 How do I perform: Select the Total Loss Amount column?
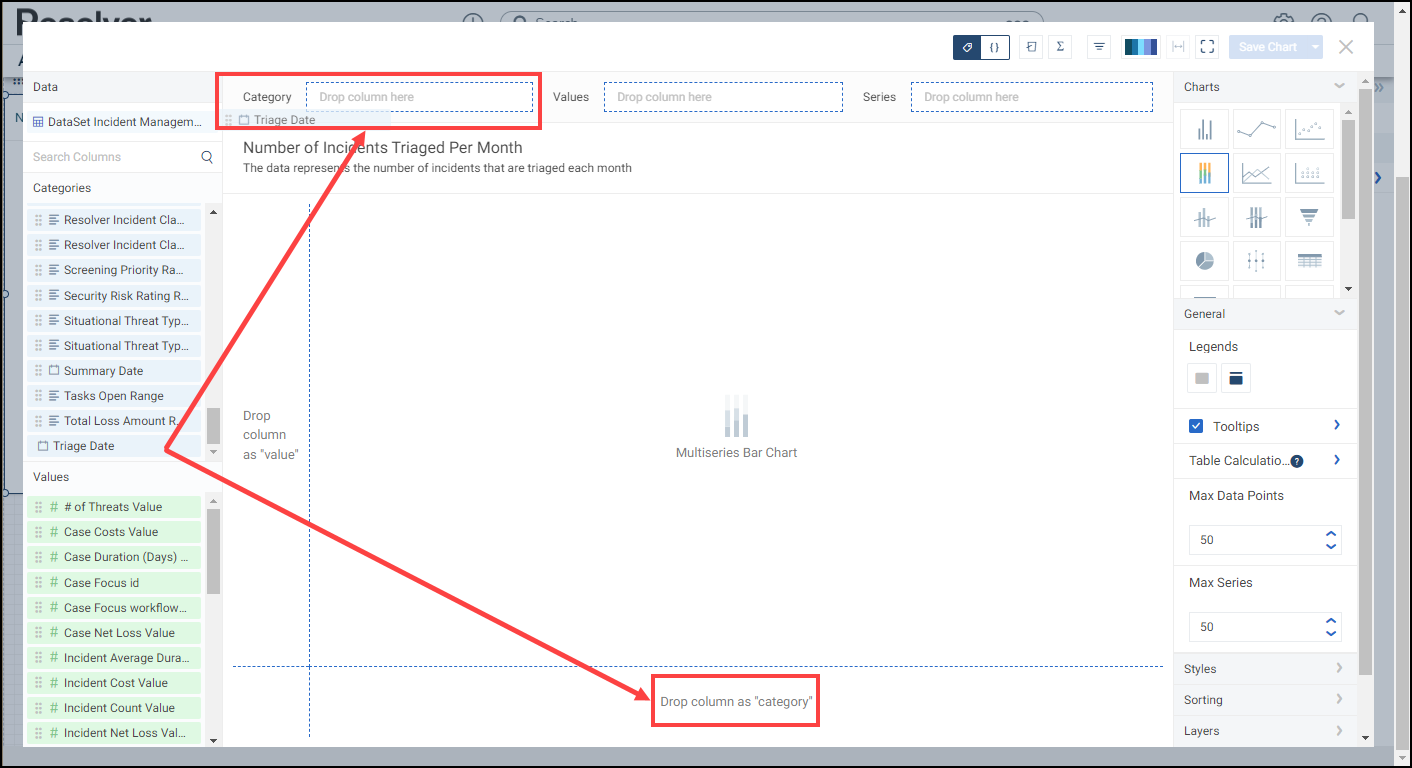click(x=114, y=421)
